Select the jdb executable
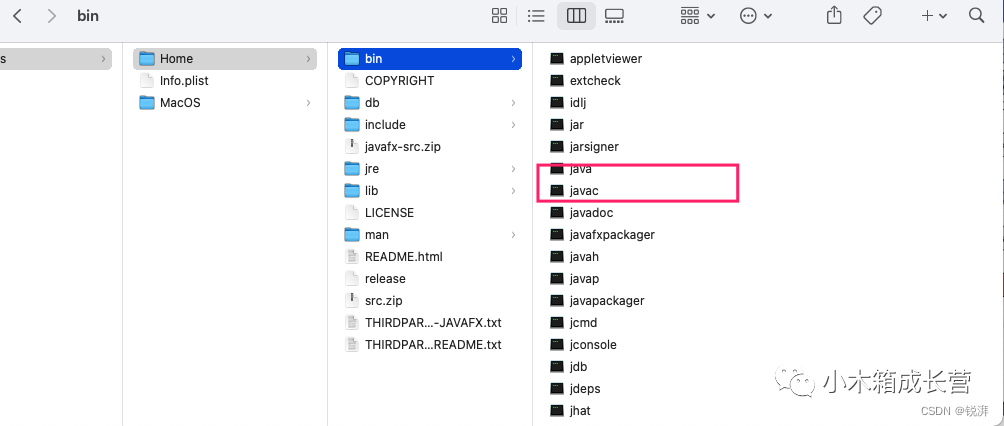Image resolution: width=1004 pixels, height=426 pixels. click(x=569, y=367)
